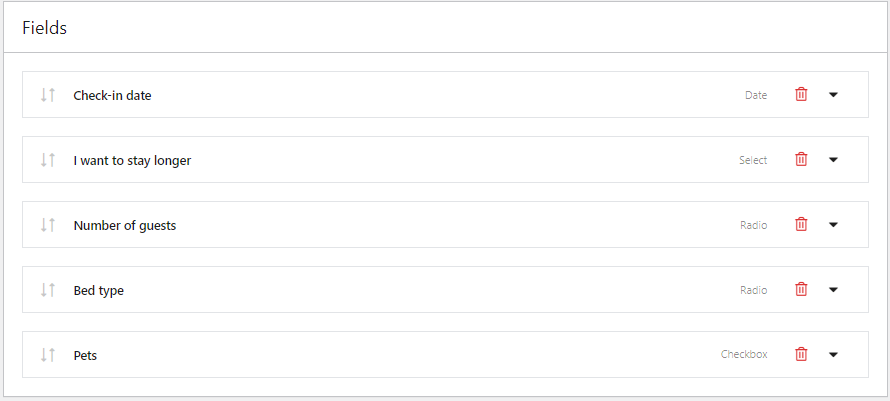Click sort handle for I want to stay longer

coord(48,160)
